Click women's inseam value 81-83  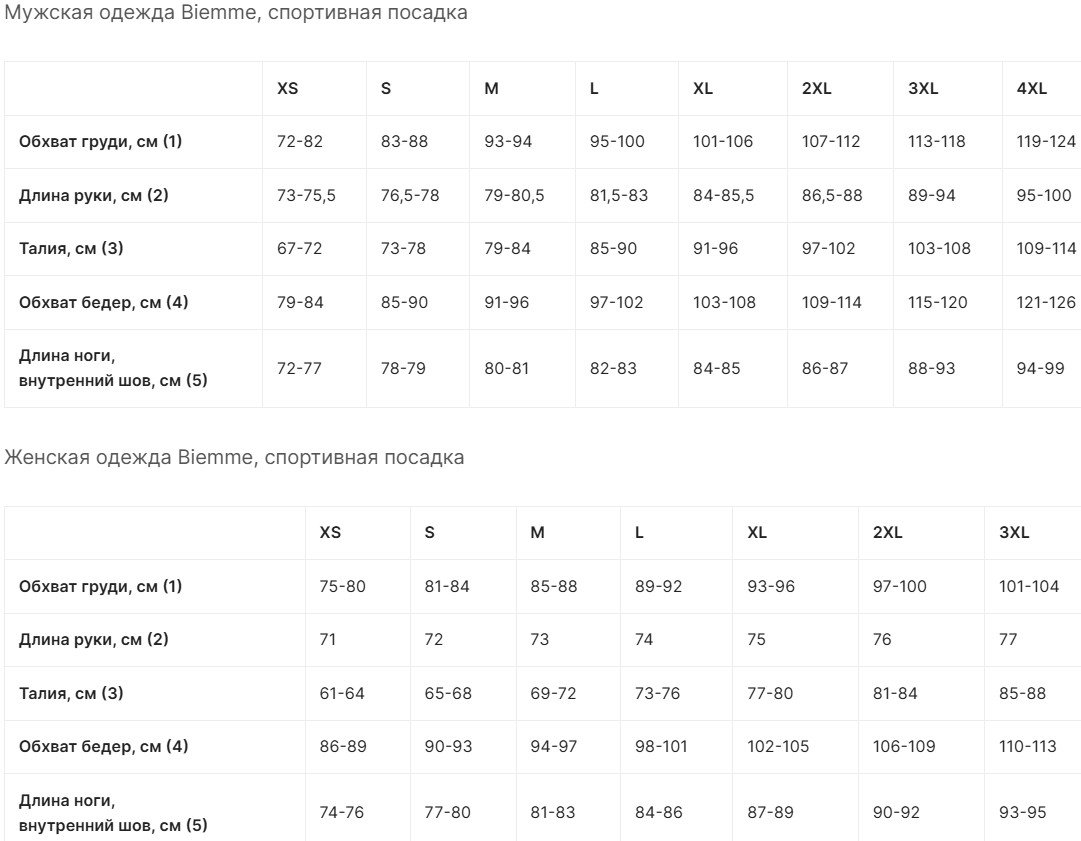click(553, 812)
